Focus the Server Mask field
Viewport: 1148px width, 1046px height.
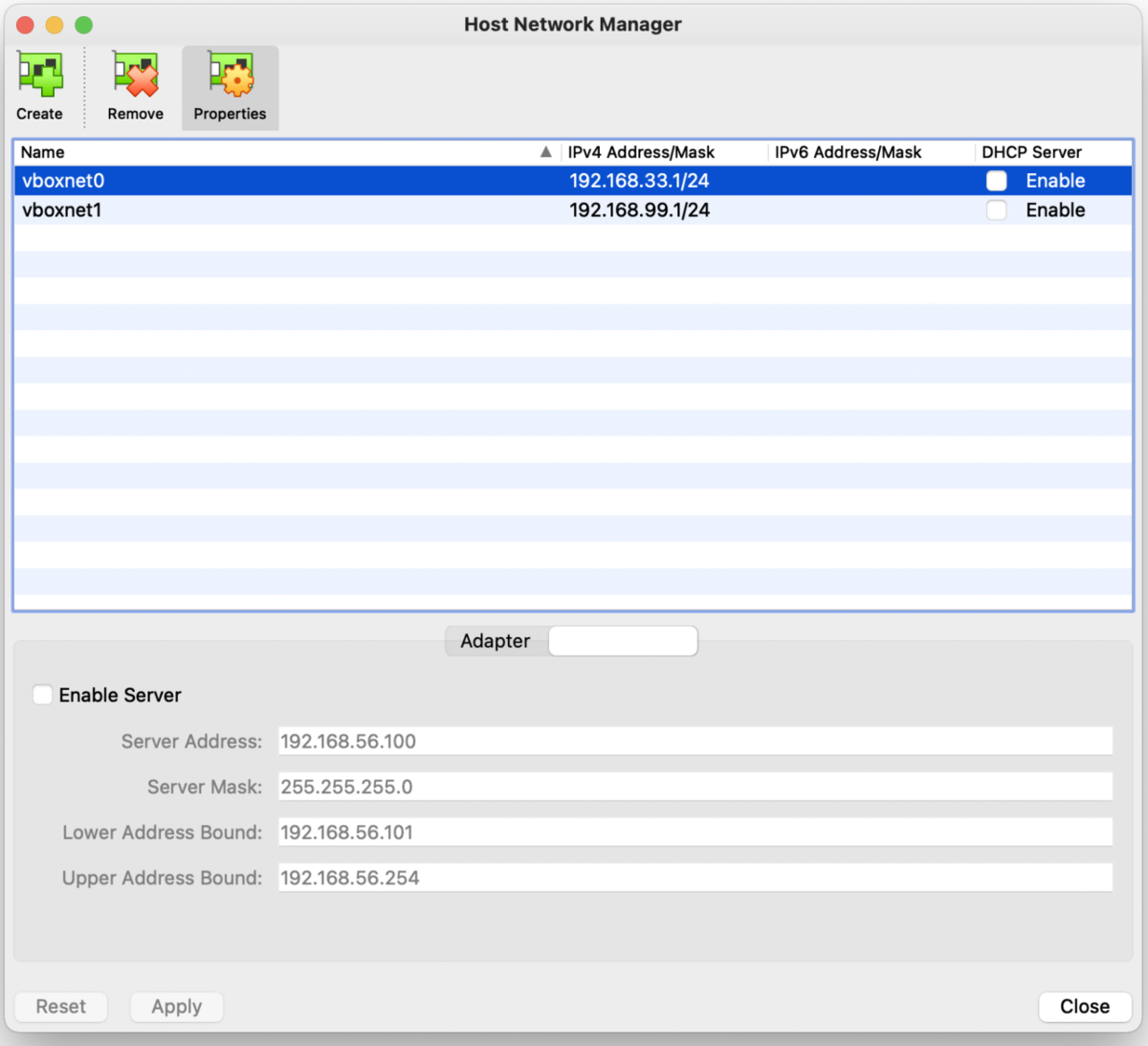pos(695,787)
